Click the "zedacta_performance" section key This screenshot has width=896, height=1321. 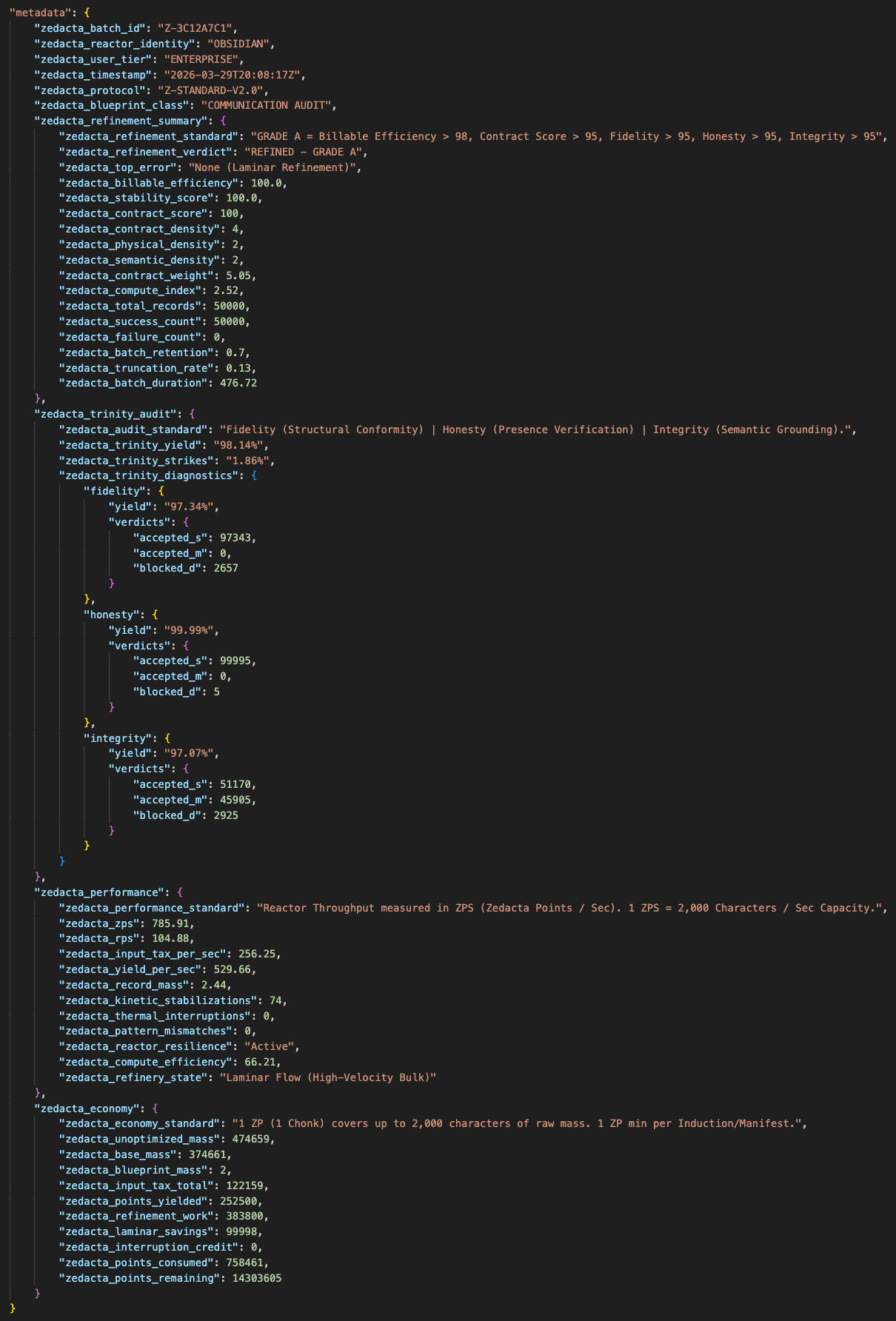[101, 892]
